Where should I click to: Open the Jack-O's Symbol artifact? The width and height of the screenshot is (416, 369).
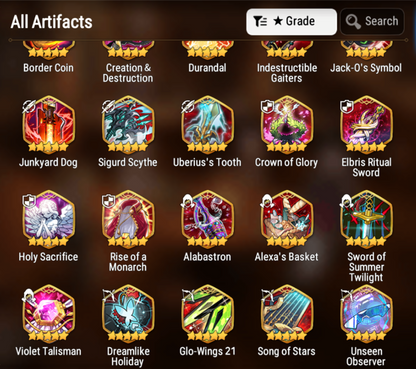coord(366,50)
